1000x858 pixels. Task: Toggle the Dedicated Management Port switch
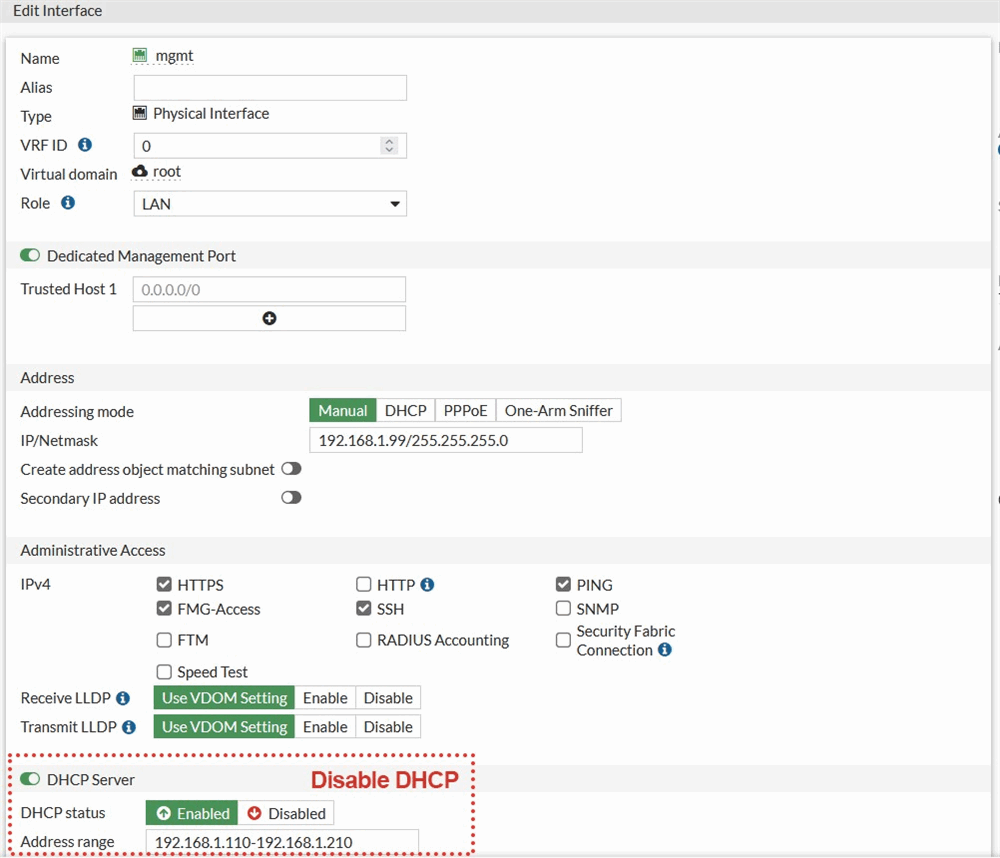pyautogui.click(x=31, y=256)
